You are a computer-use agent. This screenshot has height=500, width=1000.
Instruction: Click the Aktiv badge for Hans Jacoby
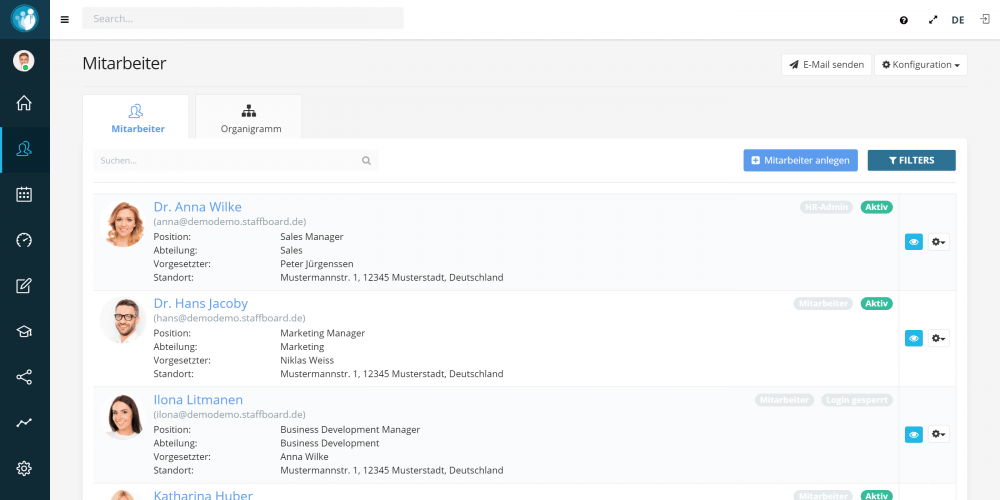point(877,304)
